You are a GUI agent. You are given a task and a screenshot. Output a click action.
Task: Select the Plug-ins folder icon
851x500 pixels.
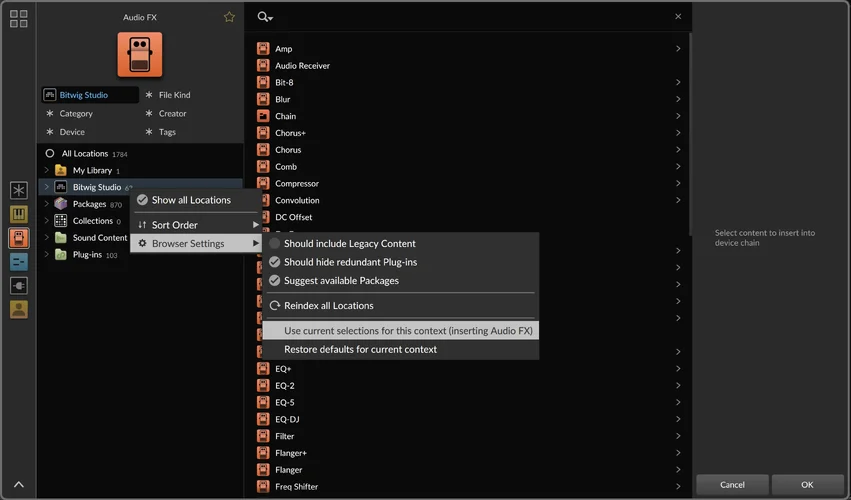pos(61,255)
